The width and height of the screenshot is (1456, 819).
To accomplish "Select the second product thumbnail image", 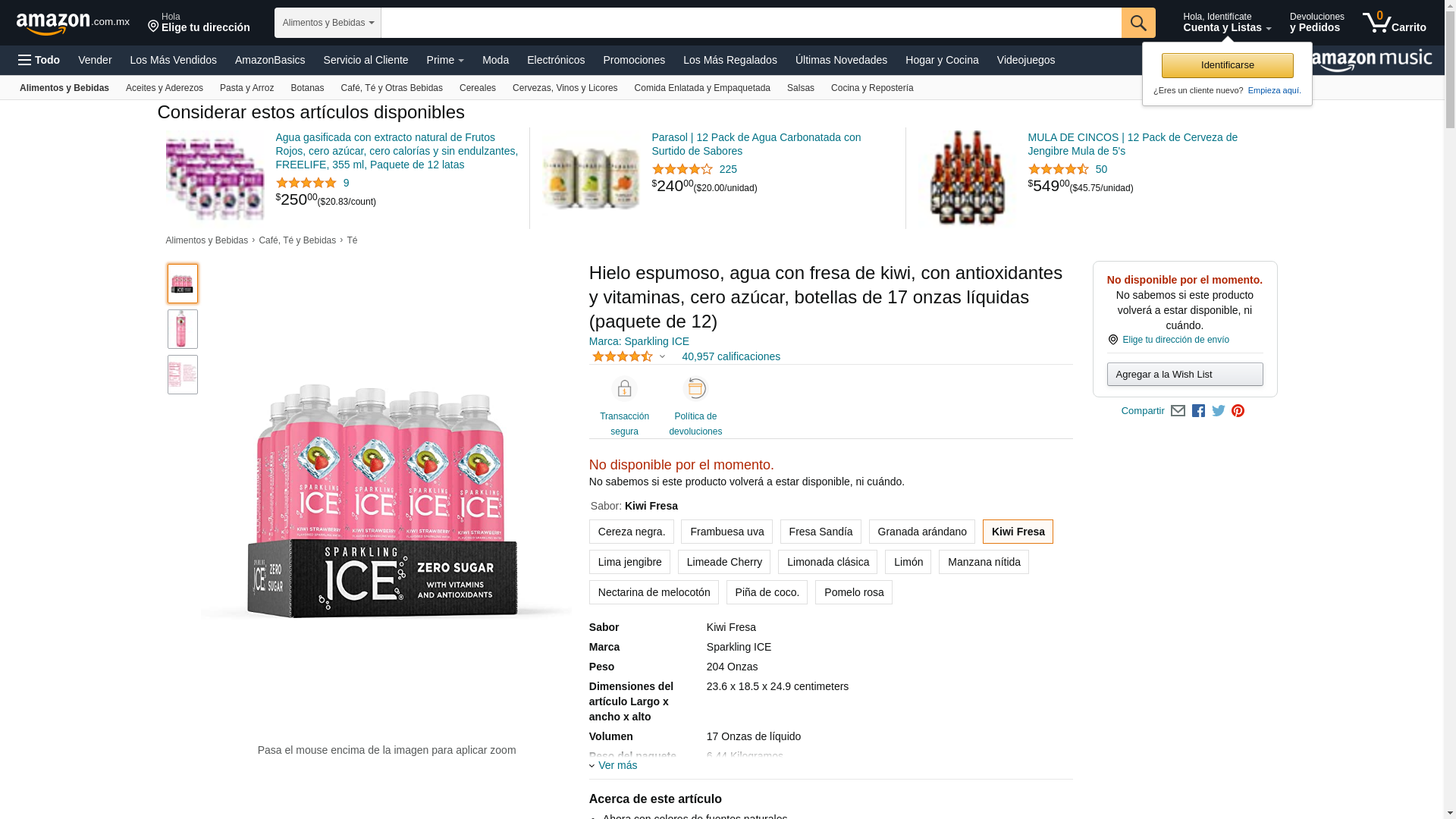I will (x=182, y=329).
